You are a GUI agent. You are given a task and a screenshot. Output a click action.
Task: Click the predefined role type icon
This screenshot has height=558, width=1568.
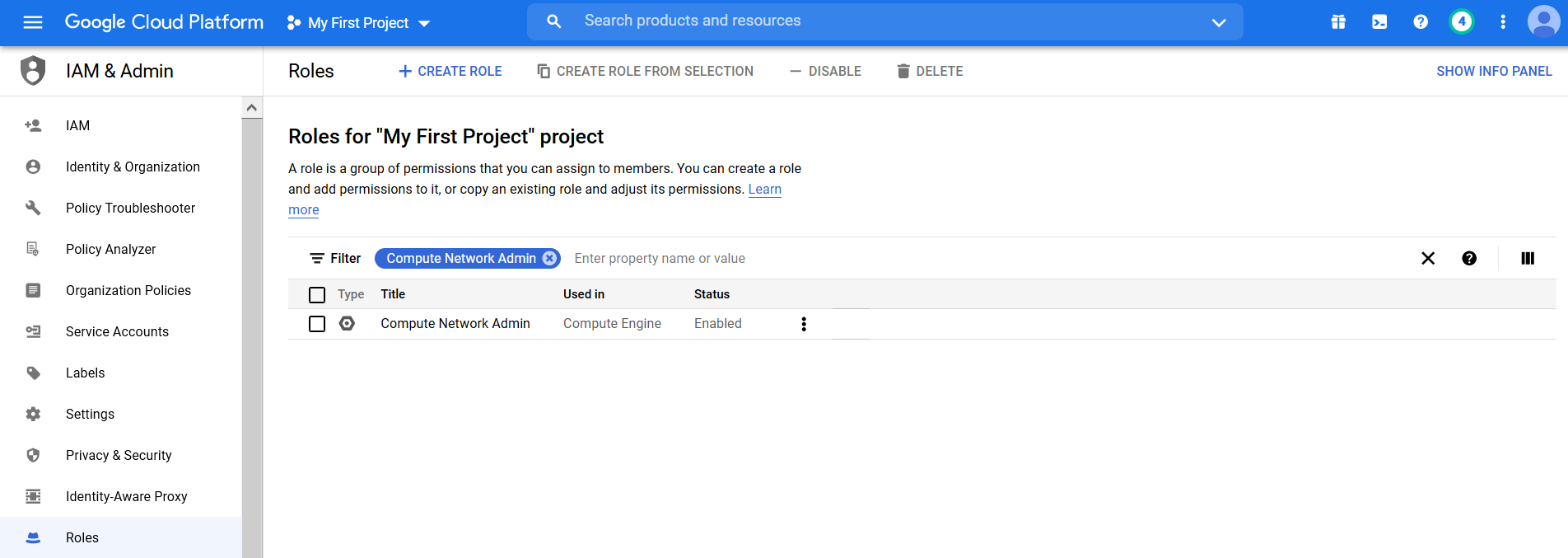pos(347,323)
